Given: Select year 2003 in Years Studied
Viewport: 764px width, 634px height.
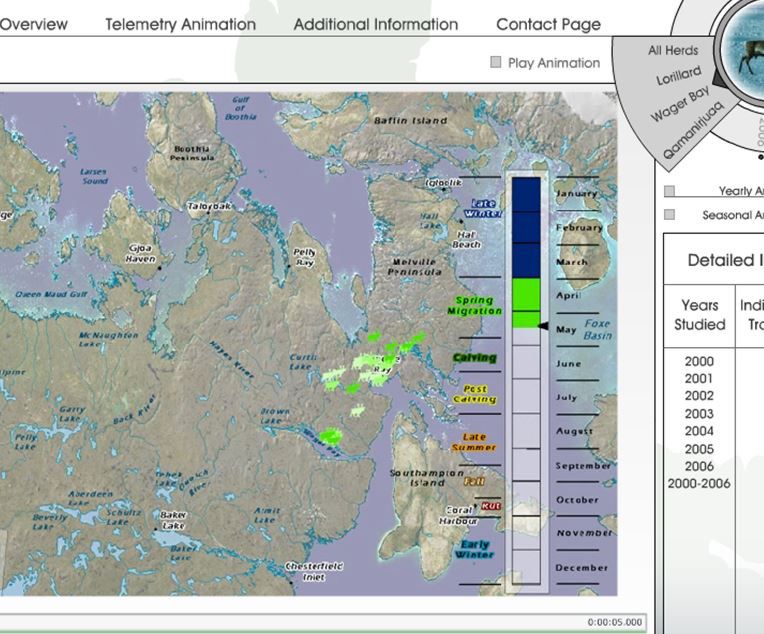Looking at the screenshot, I should (x=699, y=414).
